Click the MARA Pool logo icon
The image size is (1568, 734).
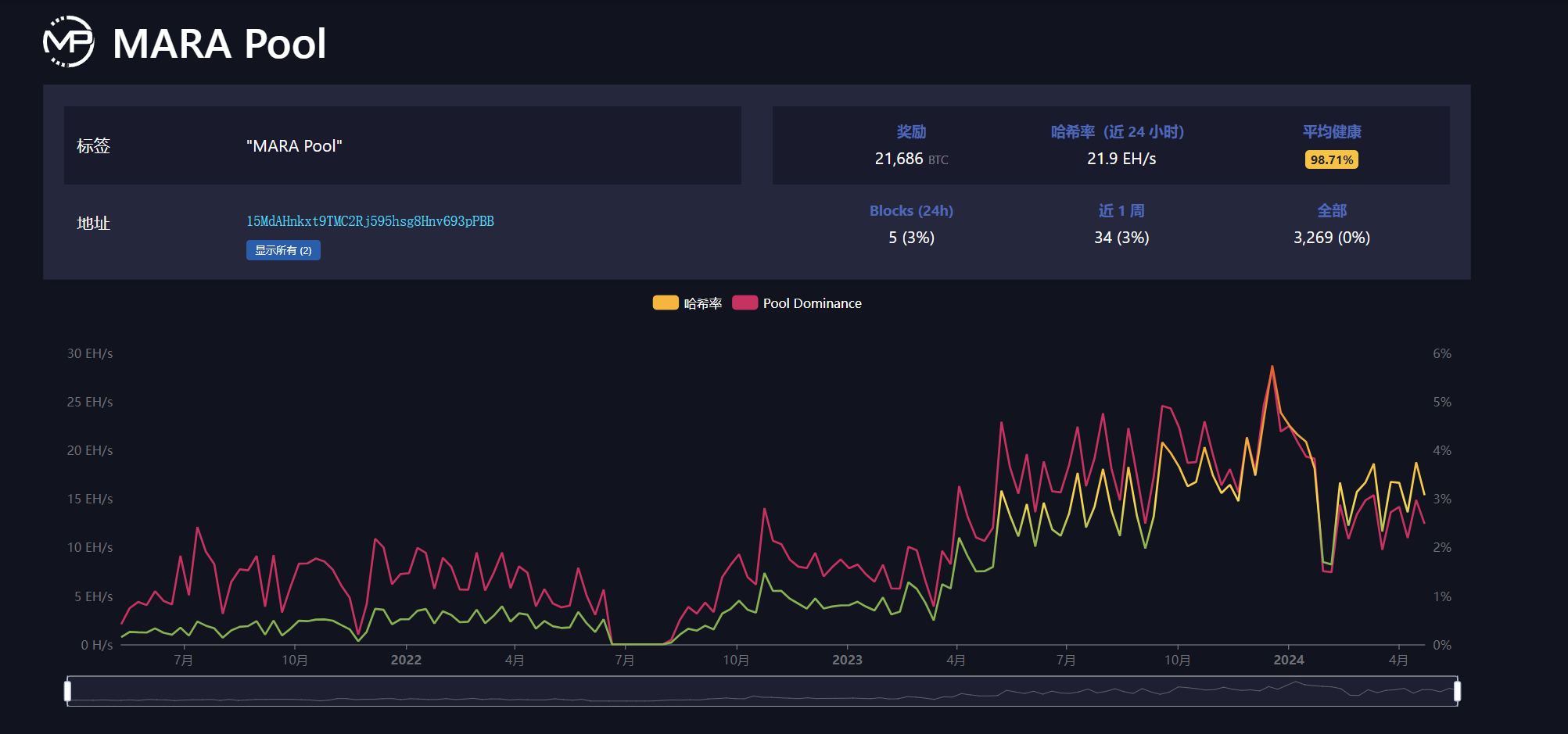pos(68,42)
